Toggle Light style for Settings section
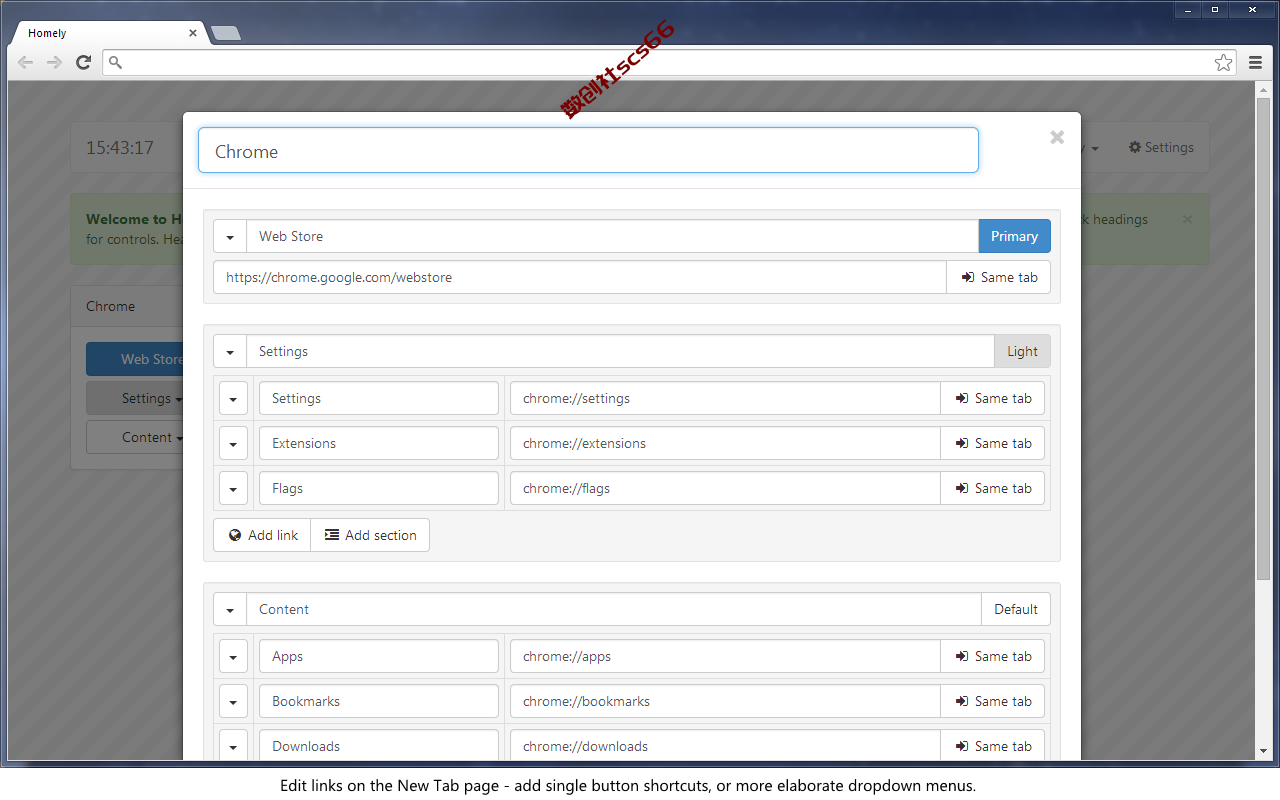Image resolution: width=1280 pixels, height=800 pixels. [x=1022, y=351]
